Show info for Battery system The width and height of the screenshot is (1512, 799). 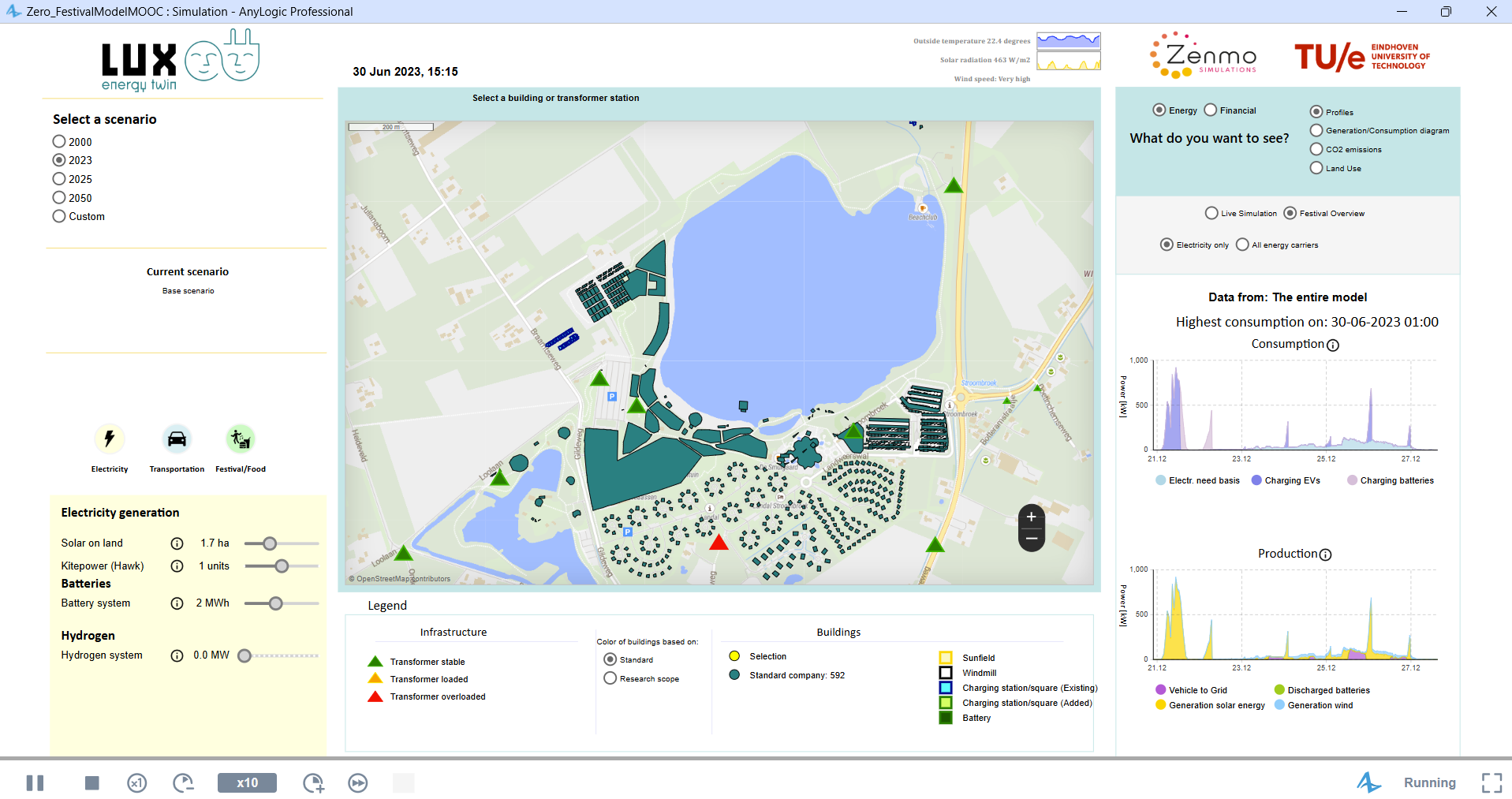pos(177,603)
